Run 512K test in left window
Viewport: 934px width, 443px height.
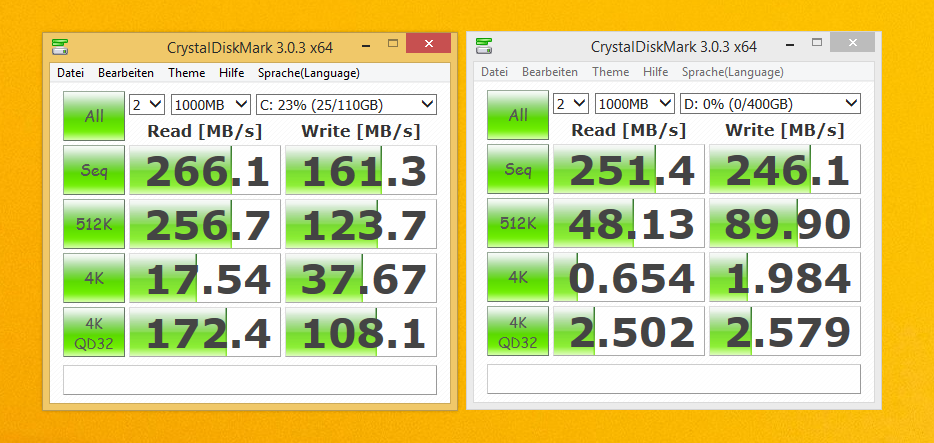click(94, 224)
